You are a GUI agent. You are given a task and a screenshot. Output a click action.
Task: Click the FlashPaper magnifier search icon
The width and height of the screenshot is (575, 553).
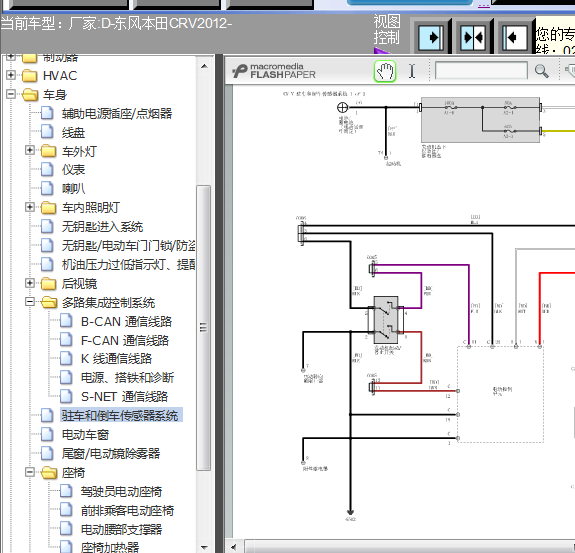pos(542,71)
